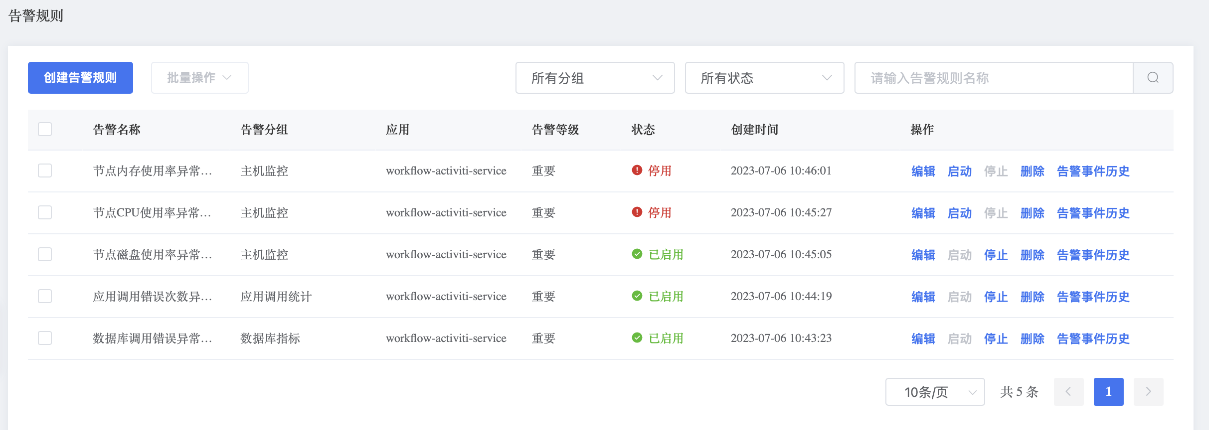Expand the 10条/页 page size selector
Viewport: 1209px width, 430px height.
(x=934, y=392)
